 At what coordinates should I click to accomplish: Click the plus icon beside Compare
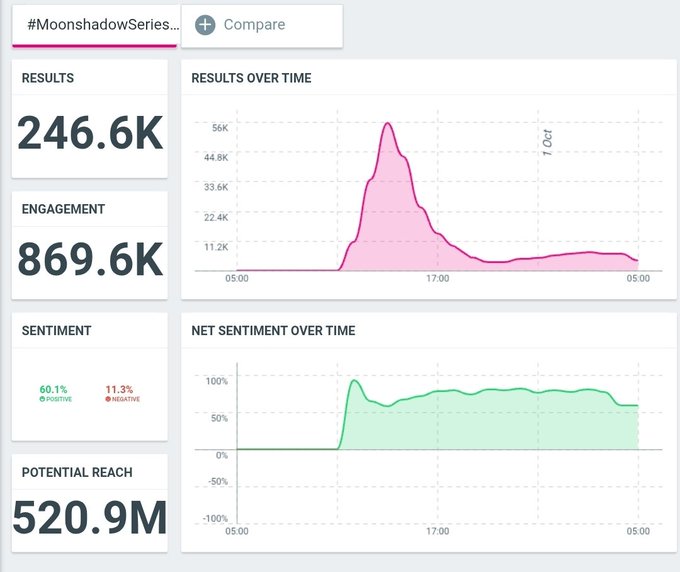pyautogui.click(x=205, y=25)
